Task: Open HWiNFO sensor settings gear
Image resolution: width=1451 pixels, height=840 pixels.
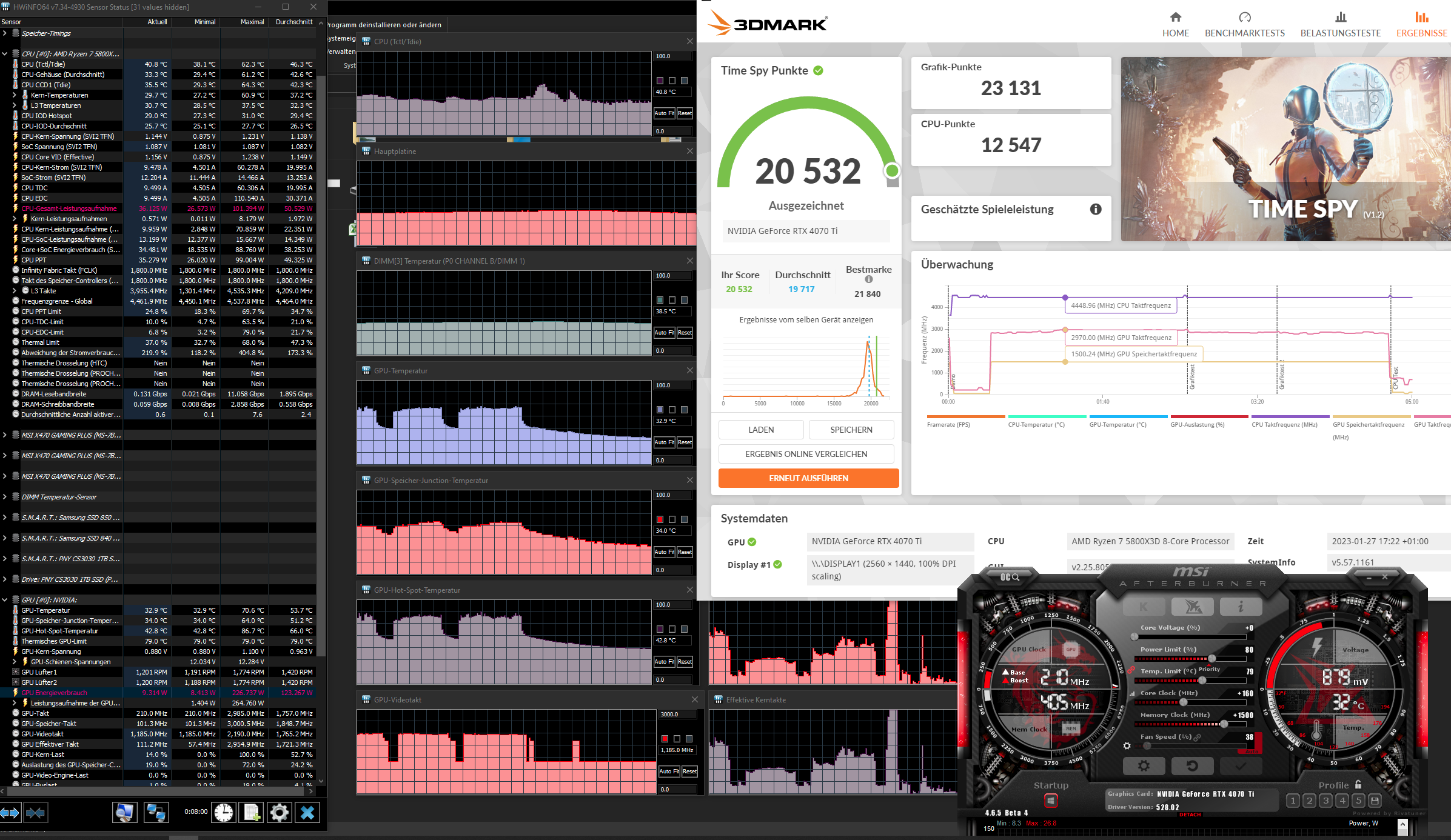Action: coord(279,812)
